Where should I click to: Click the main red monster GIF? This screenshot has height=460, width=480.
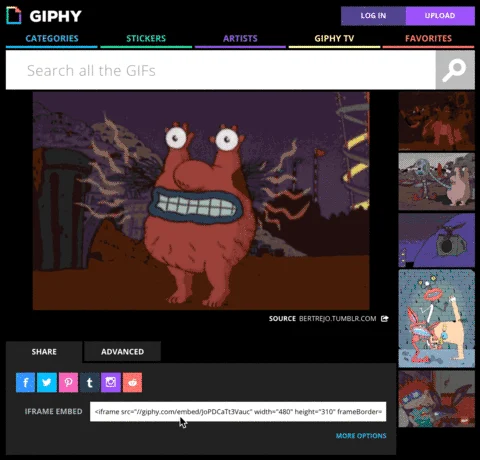point(201,201)
